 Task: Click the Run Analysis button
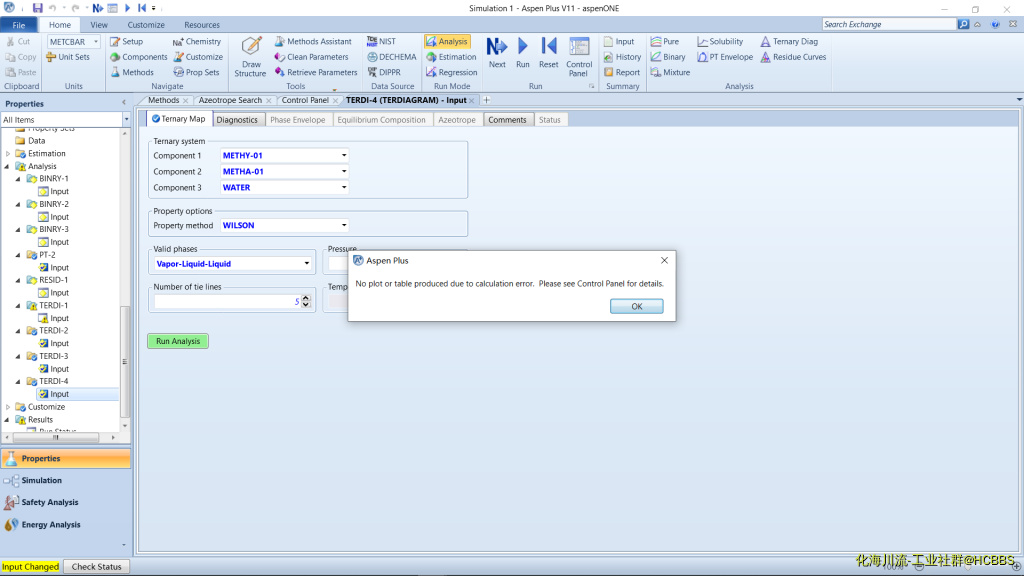tap(178, 341)
